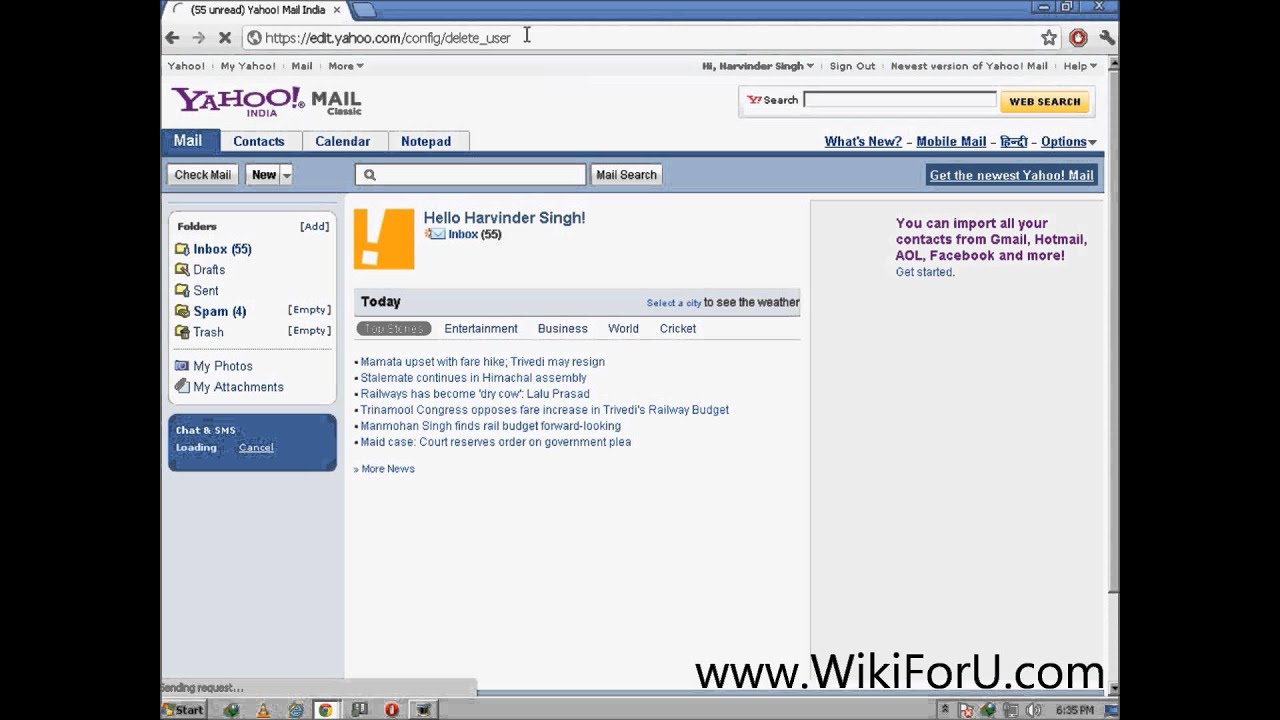The height and width of the screenshot is (720, 1280).
Task: Open the Calendar tab
Action: 343,141
